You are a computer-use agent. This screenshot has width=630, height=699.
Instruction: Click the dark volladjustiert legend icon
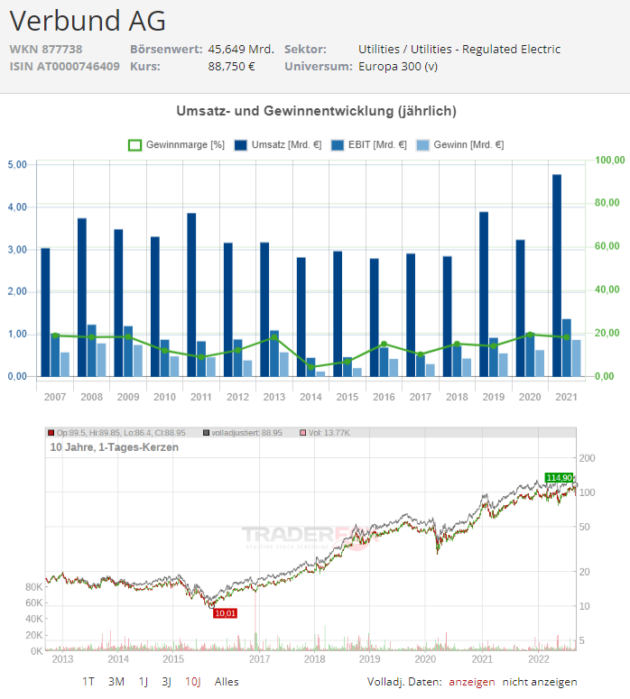tap(206, 433)
